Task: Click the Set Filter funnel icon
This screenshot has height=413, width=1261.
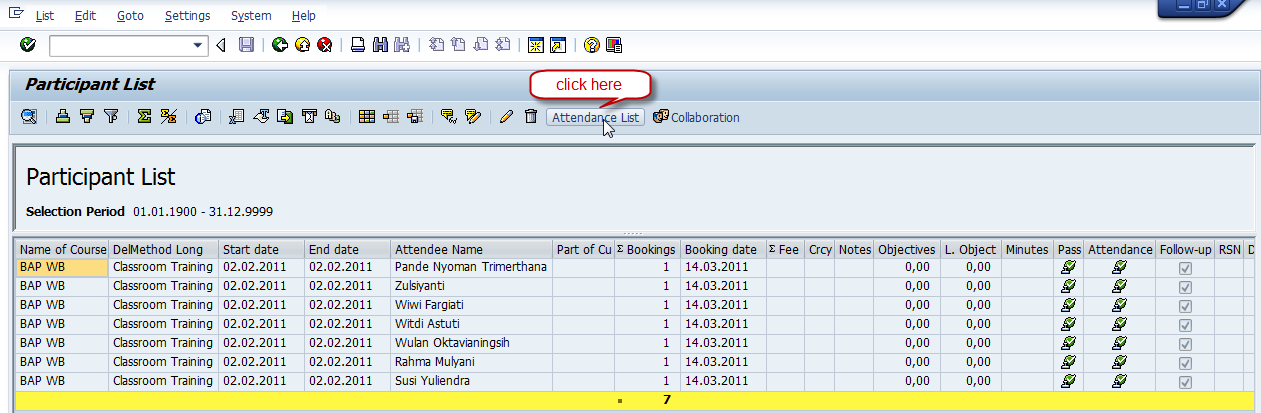Action: [x=111, y=117]
